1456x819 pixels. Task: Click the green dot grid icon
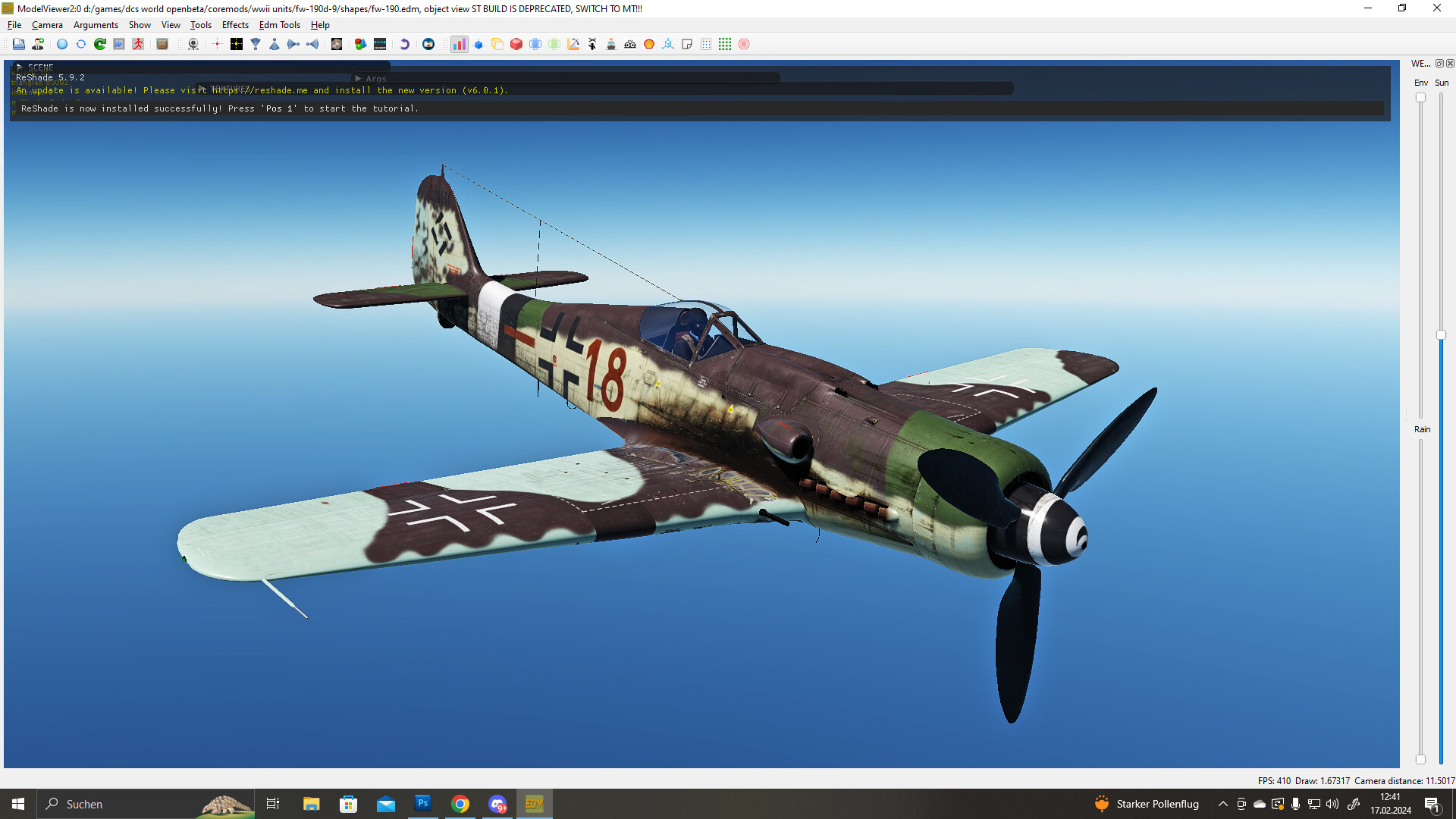pyautogui.click(x=725, y=44)
